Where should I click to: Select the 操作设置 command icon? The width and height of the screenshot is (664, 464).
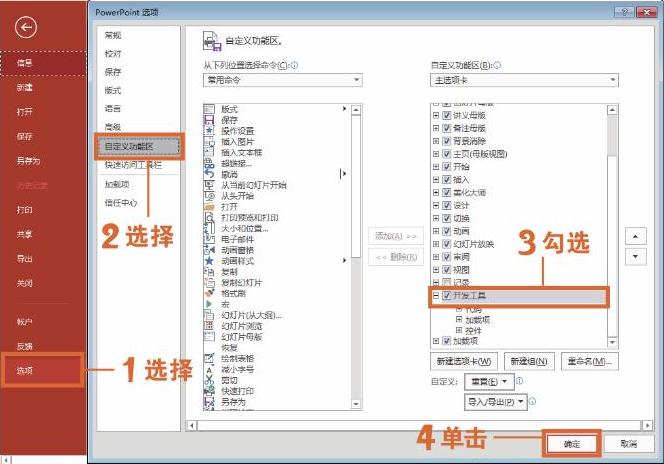pyautogui.click(x=209, y=131)
